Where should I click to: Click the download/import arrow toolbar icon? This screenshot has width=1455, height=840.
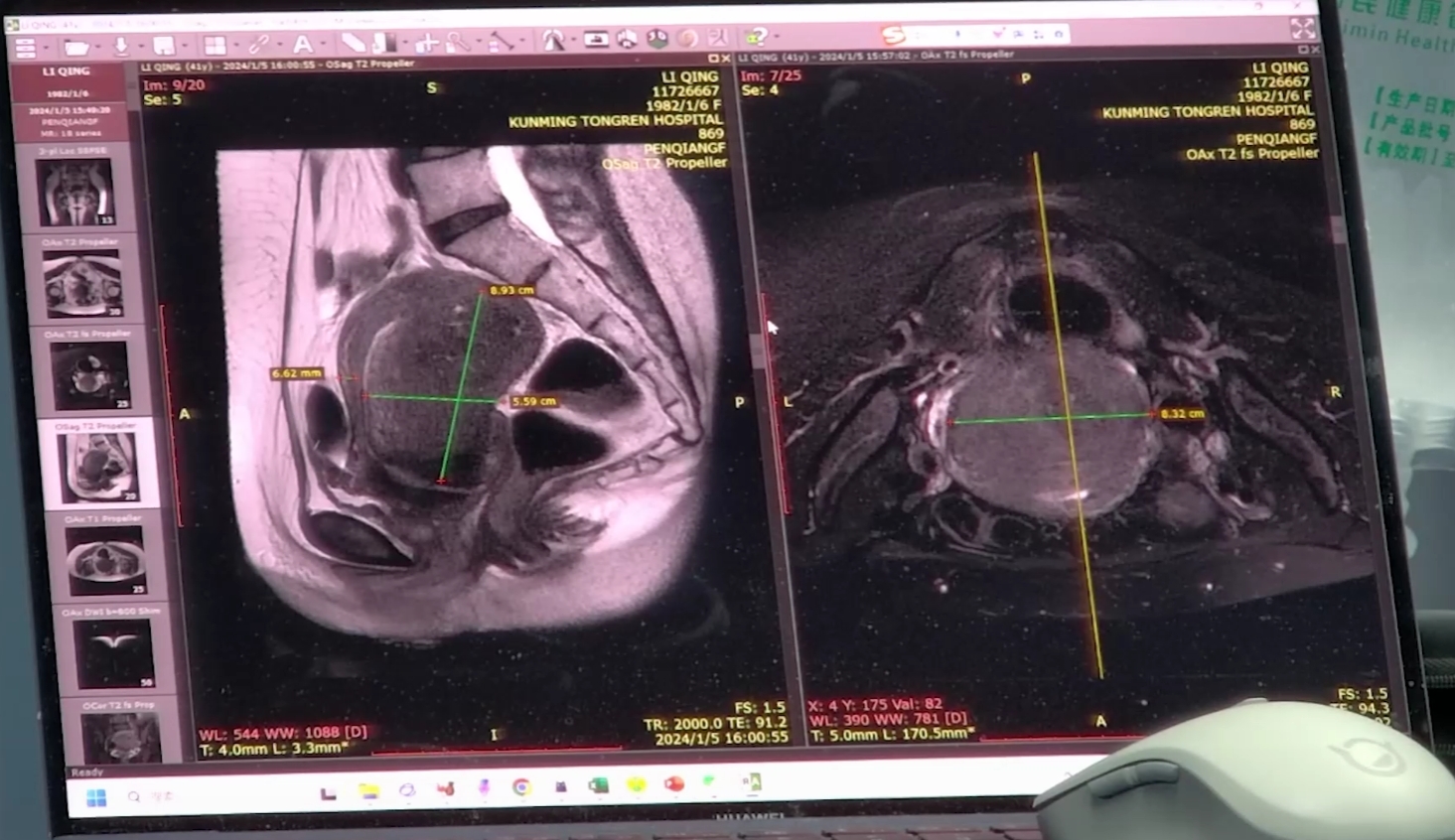[121, 46]
